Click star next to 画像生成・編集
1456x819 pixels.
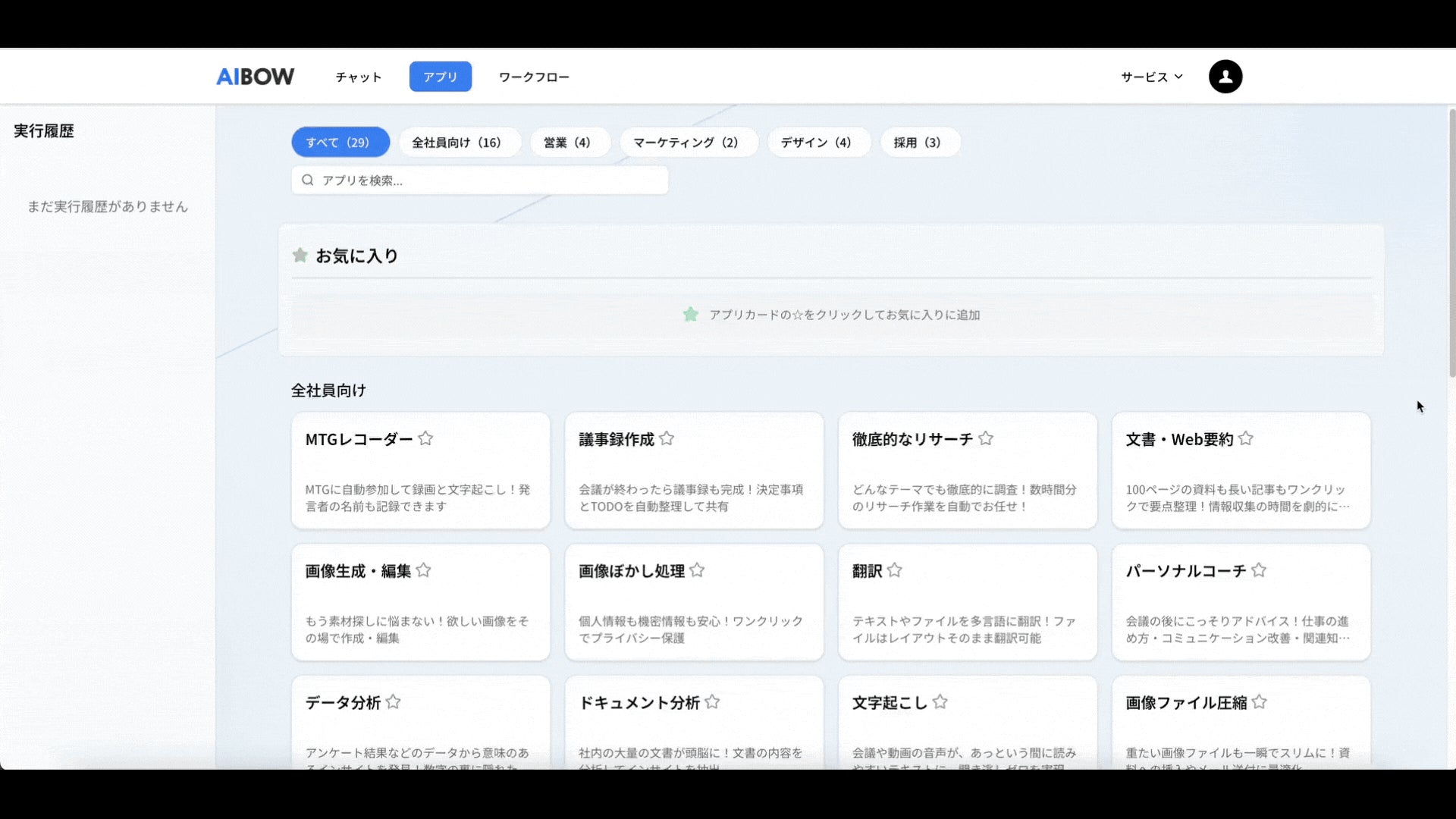pos(424,570)
